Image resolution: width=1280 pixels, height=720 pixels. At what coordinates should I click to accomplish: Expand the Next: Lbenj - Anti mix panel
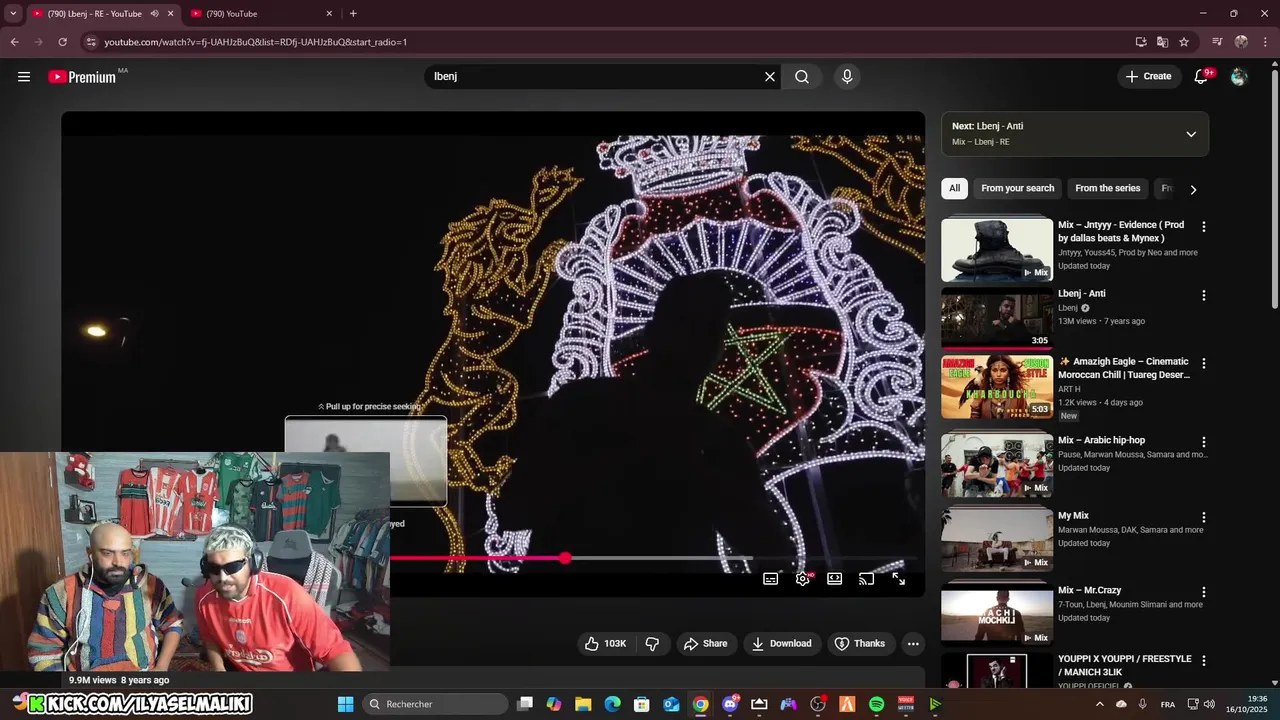tap(1191, 134)
